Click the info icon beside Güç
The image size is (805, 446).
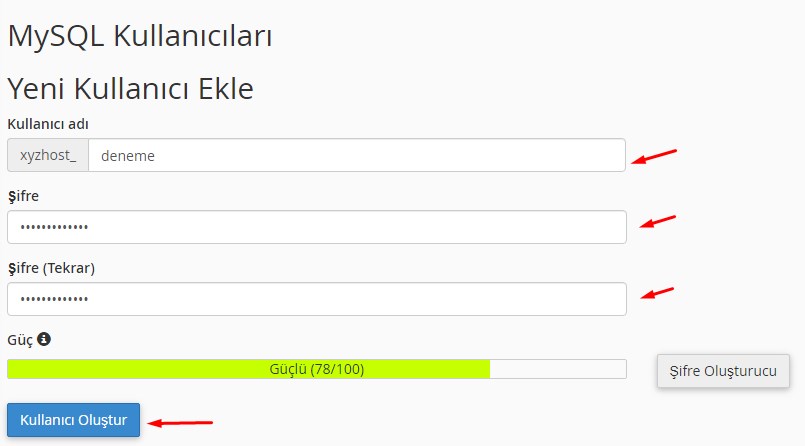pyautogui.click(x=44, y=339)
